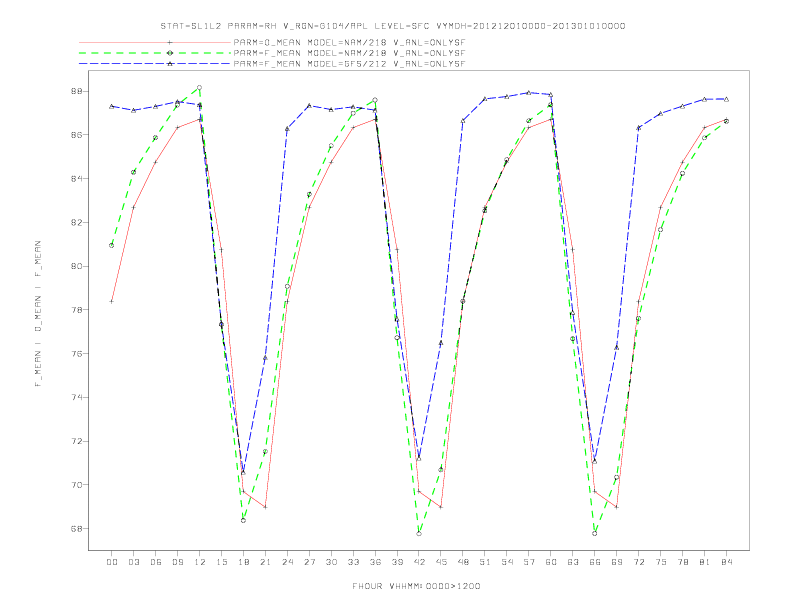The image size is (792, 612).
Task: Click x-axis tick label 72
Action: 639,562
